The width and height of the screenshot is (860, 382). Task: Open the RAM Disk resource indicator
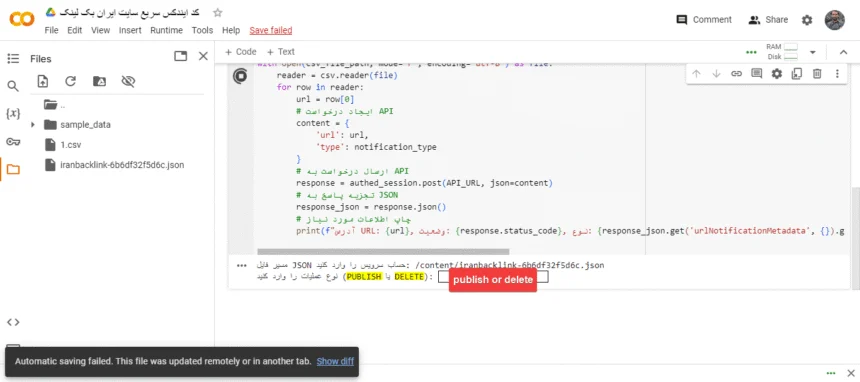click(x=782, y=52)
